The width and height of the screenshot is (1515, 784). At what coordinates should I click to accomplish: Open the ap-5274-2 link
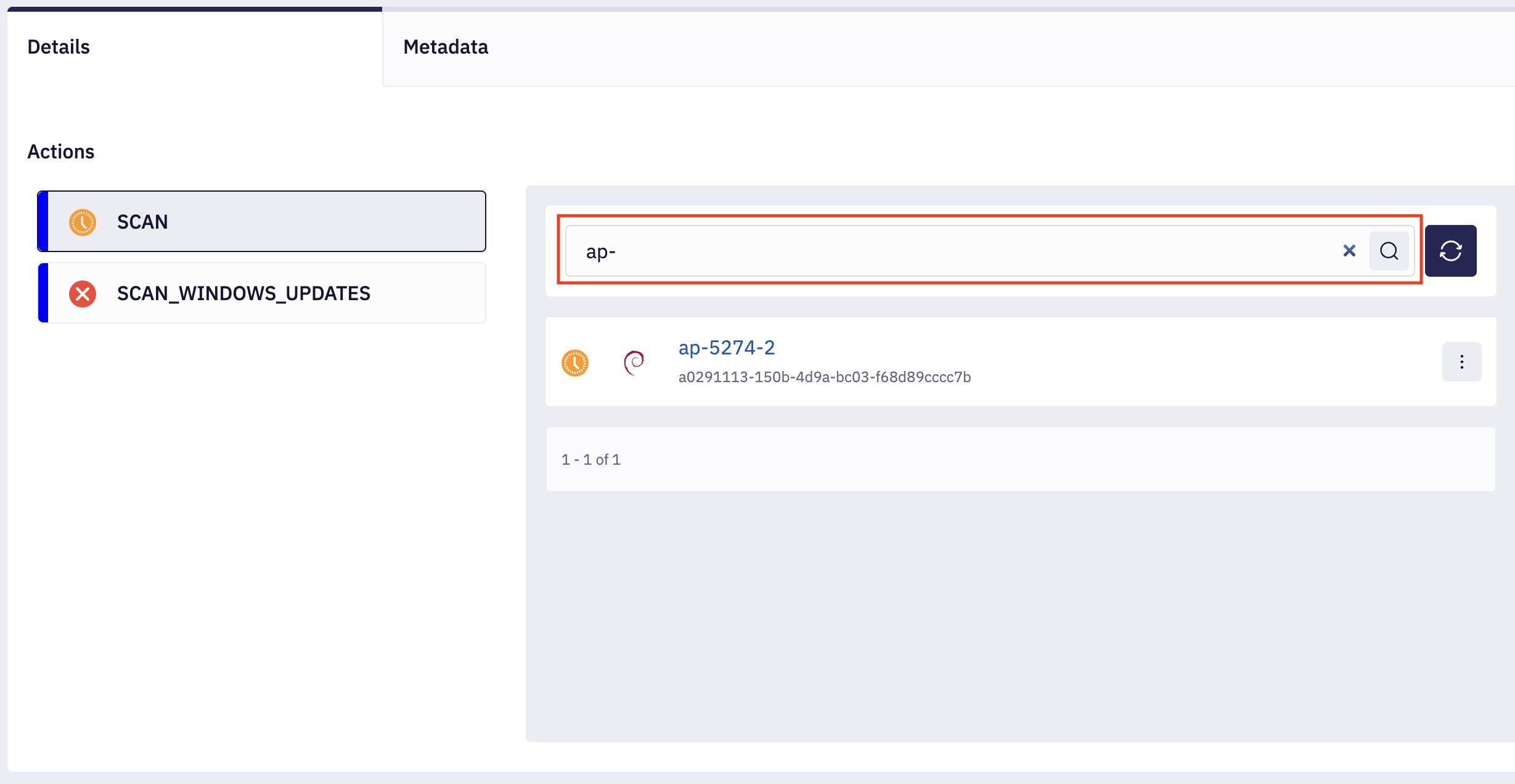point(726,348)
